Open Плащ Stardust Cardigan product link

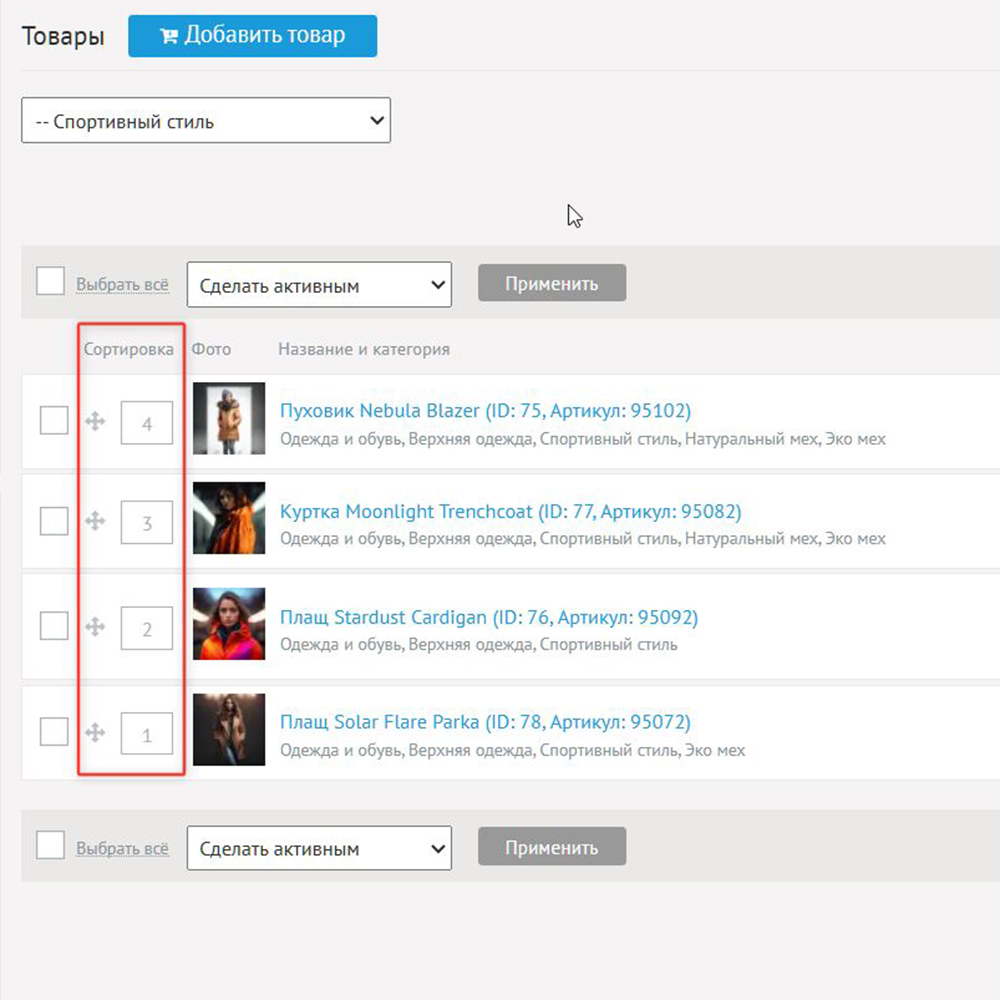click(488, 617)
